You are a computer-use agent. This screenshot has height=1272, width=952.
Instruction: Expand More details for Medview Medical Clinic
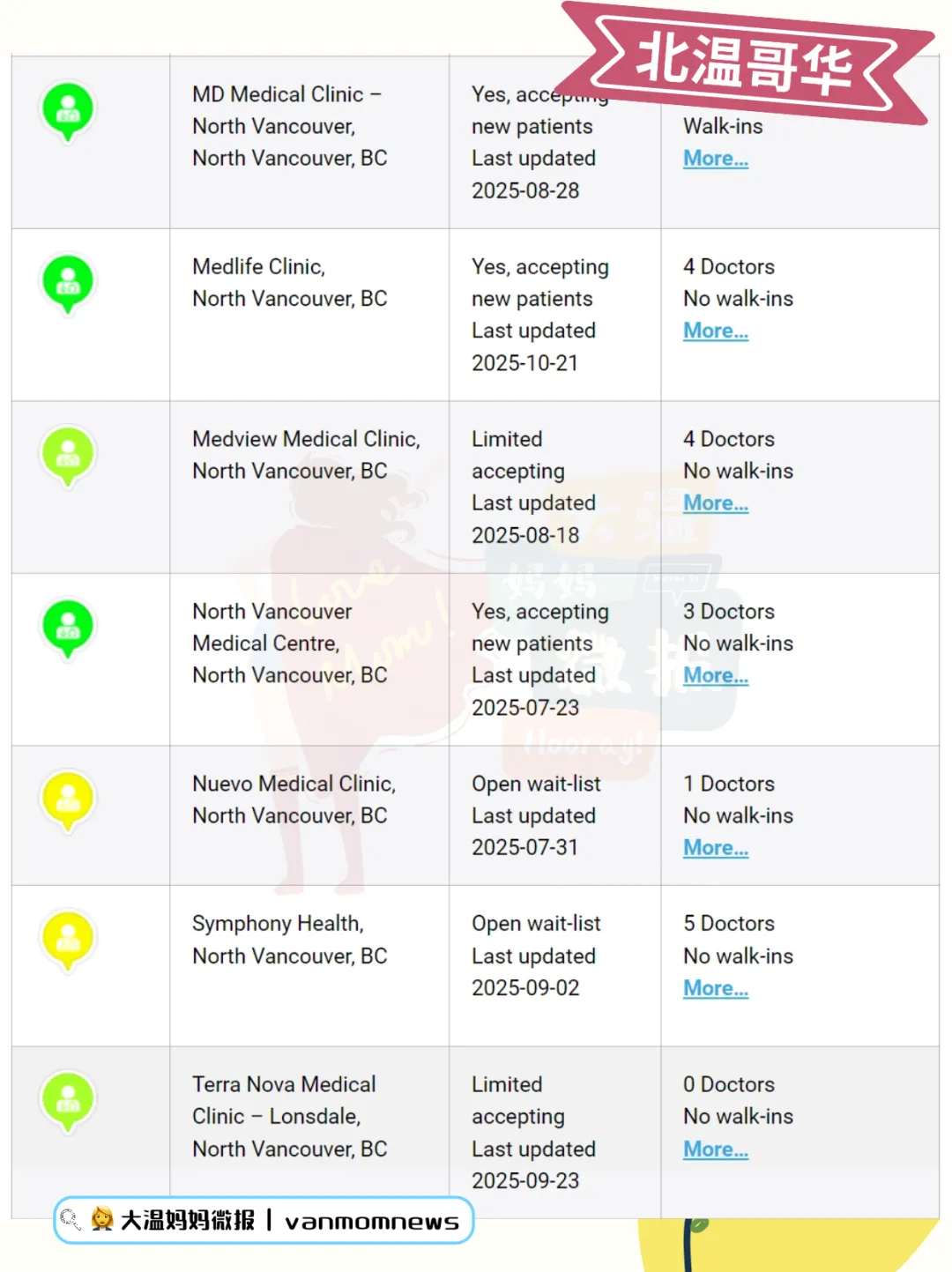(715, 503)
